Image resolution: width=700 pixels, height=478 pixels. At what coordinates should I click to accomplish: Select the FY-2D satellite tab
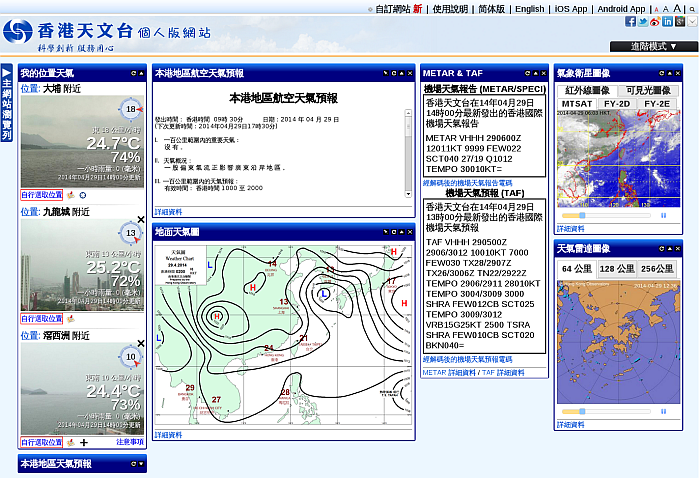tap(617, 104)
